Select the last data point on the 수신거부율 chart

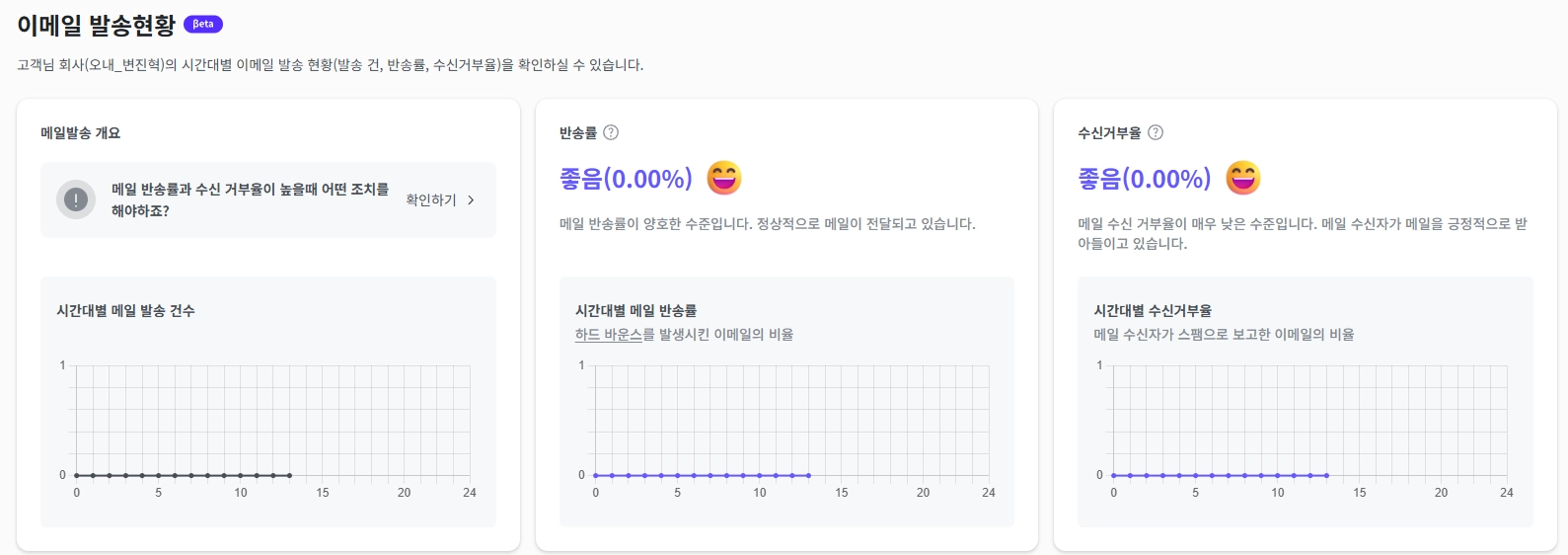[x=1326, y=476]
